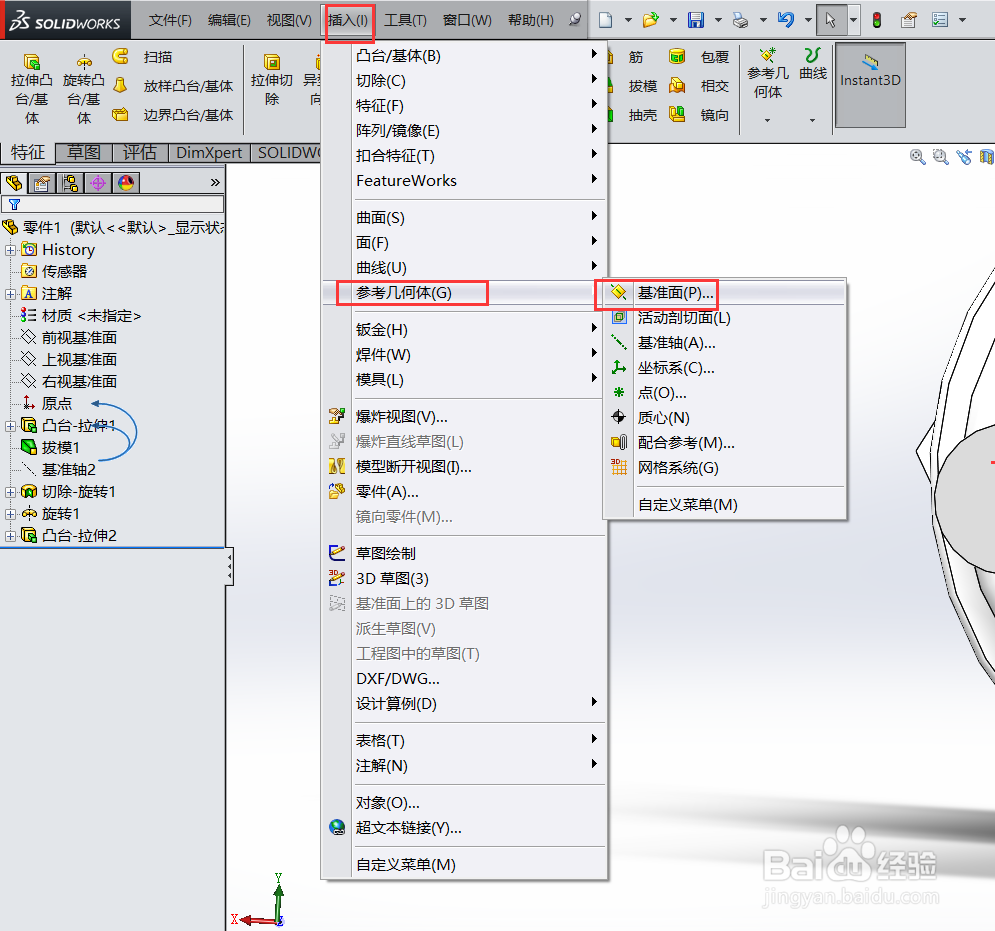
Task: Open PropertyManager tab icon
Action: point(42,183)
